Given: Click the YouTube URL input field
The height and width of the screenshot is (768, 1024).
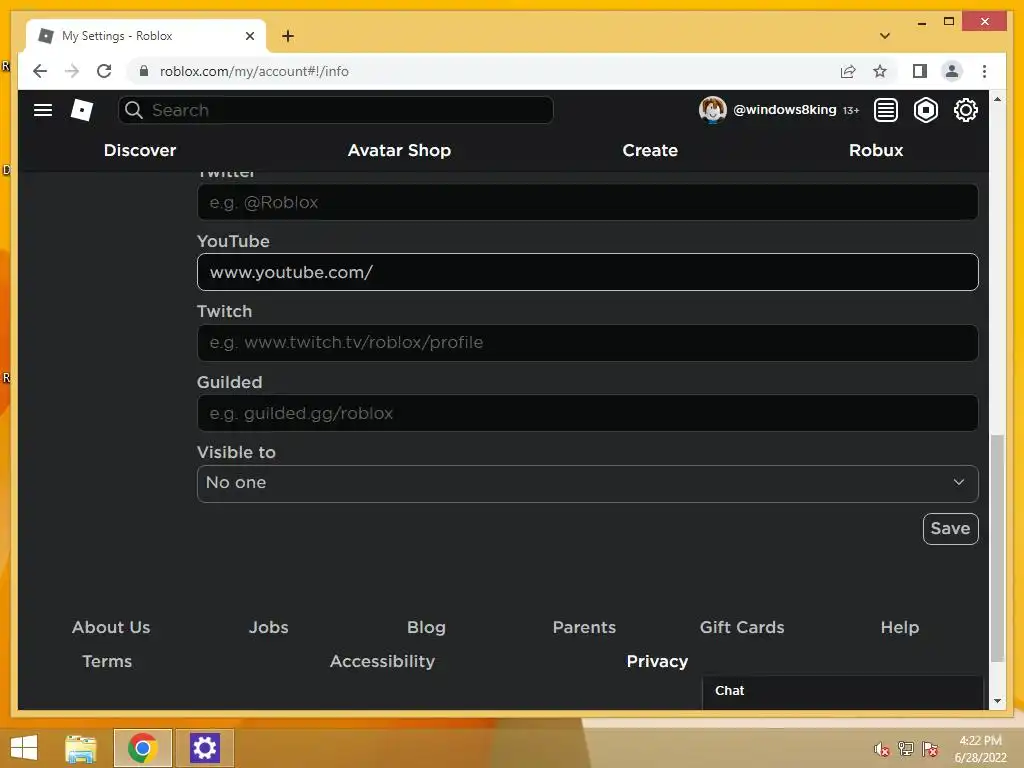Looking at the screenshot, I should 587,272.
